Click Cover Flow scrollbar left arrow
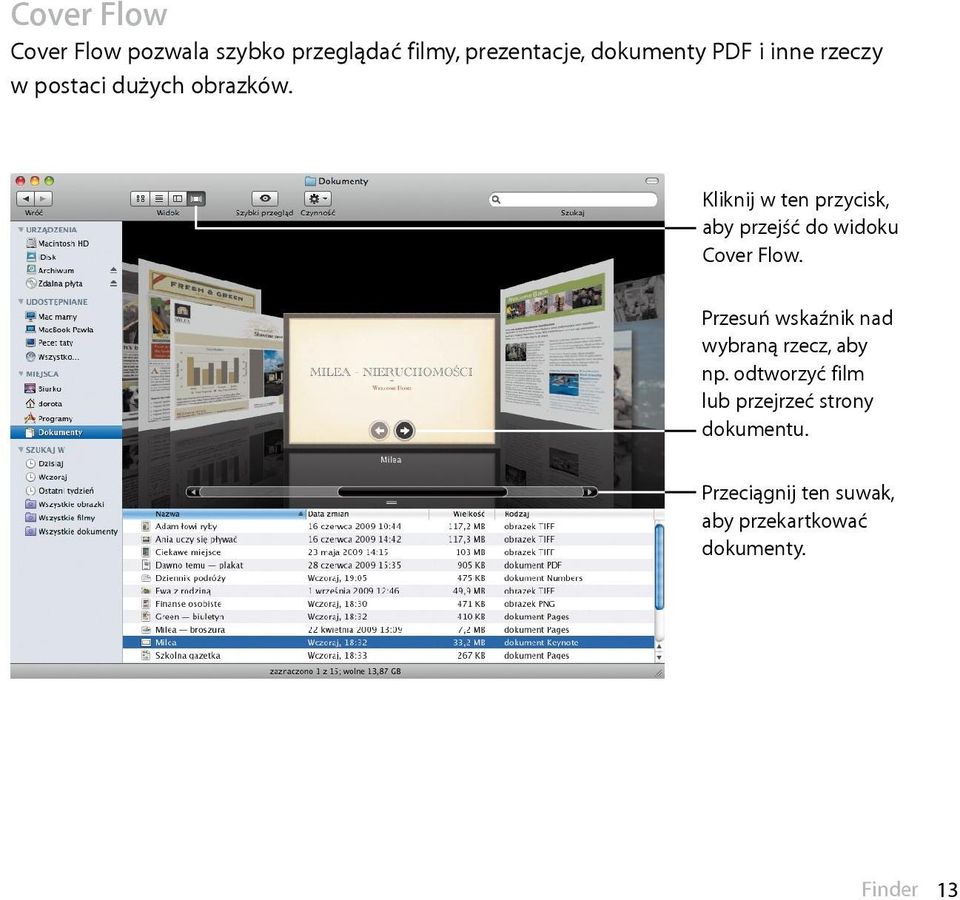This screenshot has height=900, width=960. [193, 492]
